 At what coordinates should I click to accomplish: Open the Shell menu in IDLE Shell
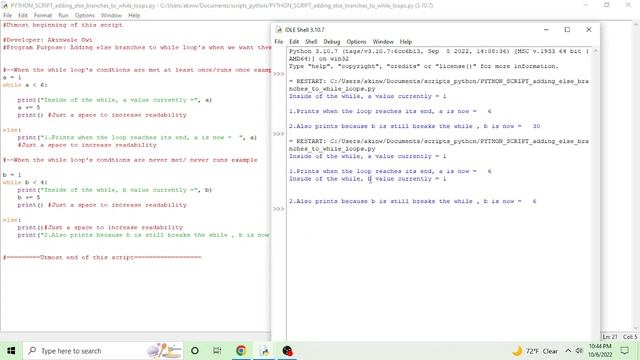tap(311, 42)
